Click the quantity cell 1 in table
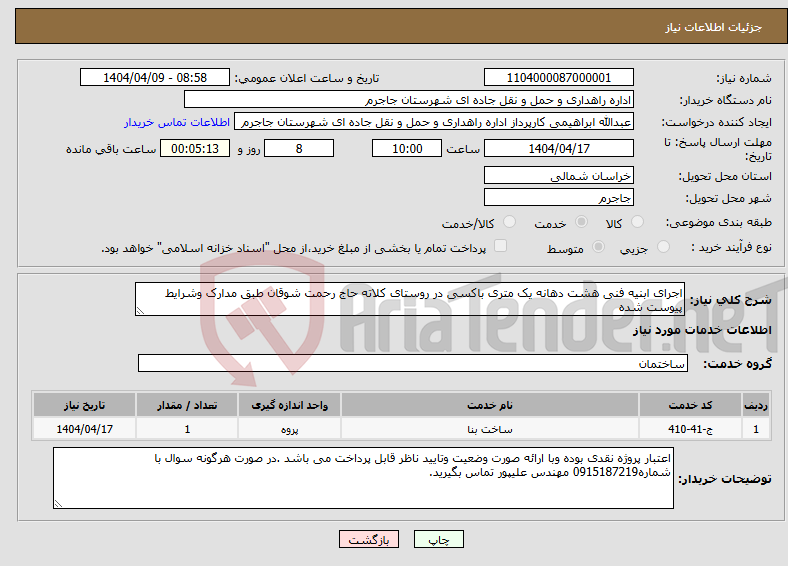This screenshot has height=566, width=788. pos(187,429)
